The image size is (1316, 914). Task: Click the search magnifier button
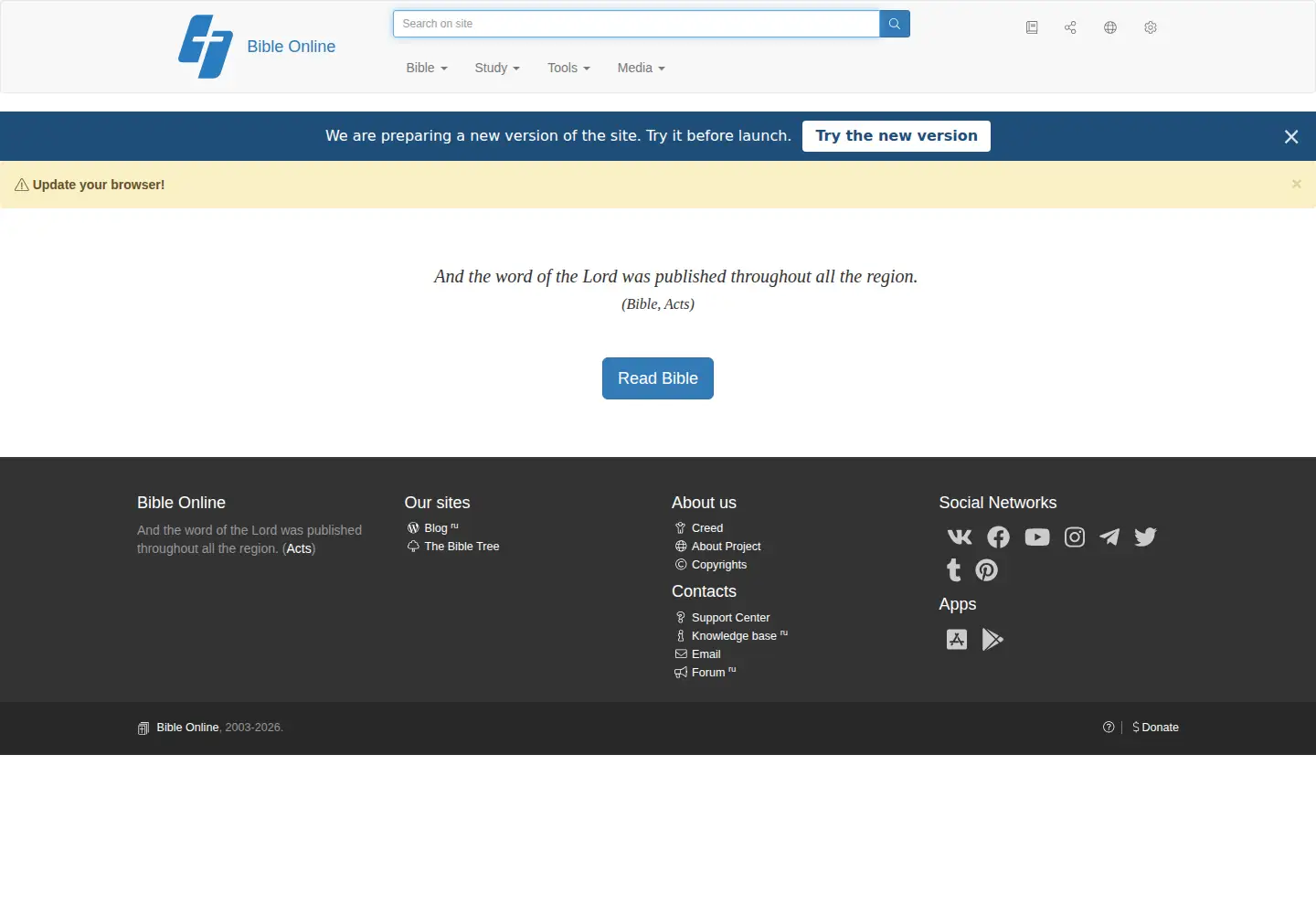click(895, 24)
